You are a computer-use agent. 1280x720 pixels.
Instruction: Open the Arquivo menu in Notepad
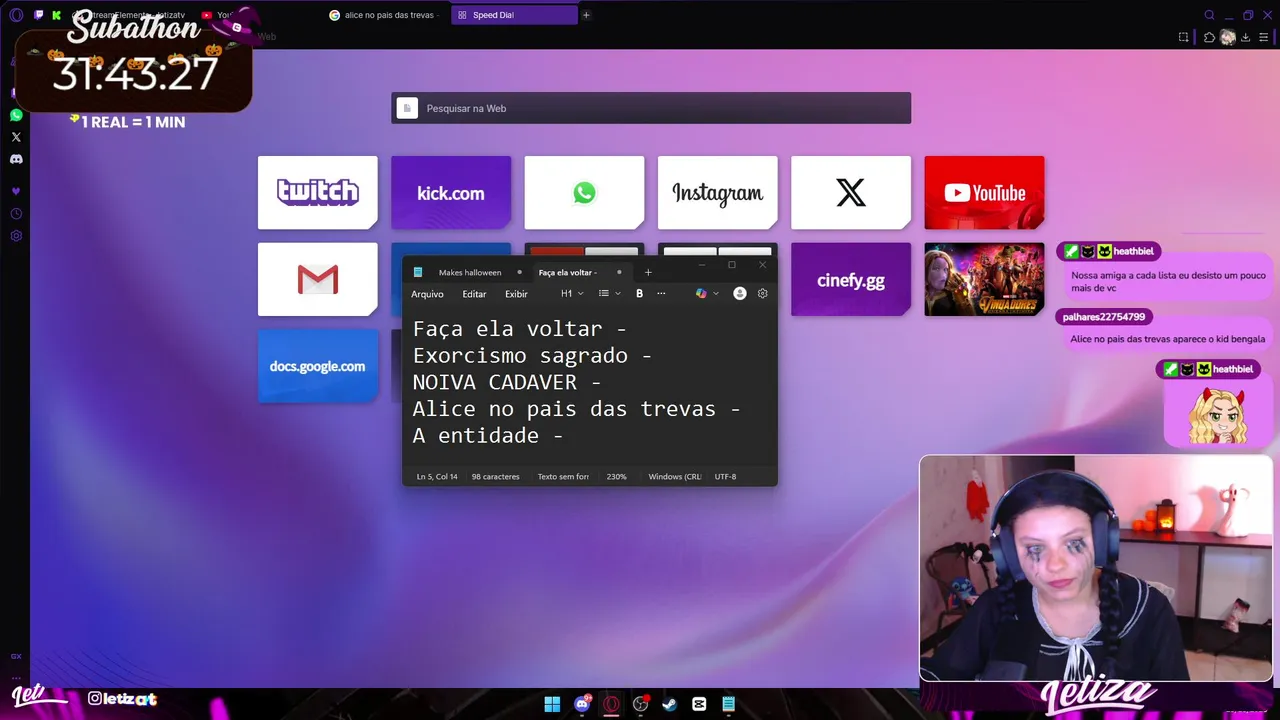427,294
